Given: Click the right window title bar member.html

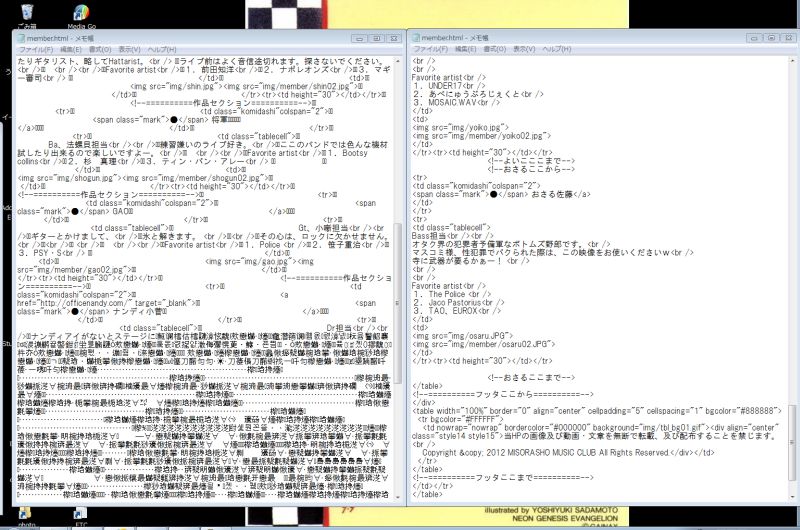Looking at the screenshot, I should [x=455, y=38].
